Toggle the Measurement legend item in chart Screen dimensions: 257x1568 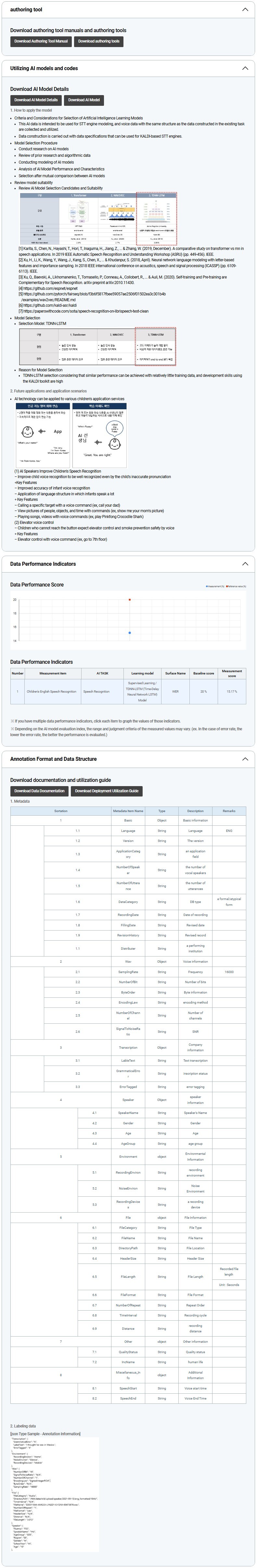[x=215, y=586]
